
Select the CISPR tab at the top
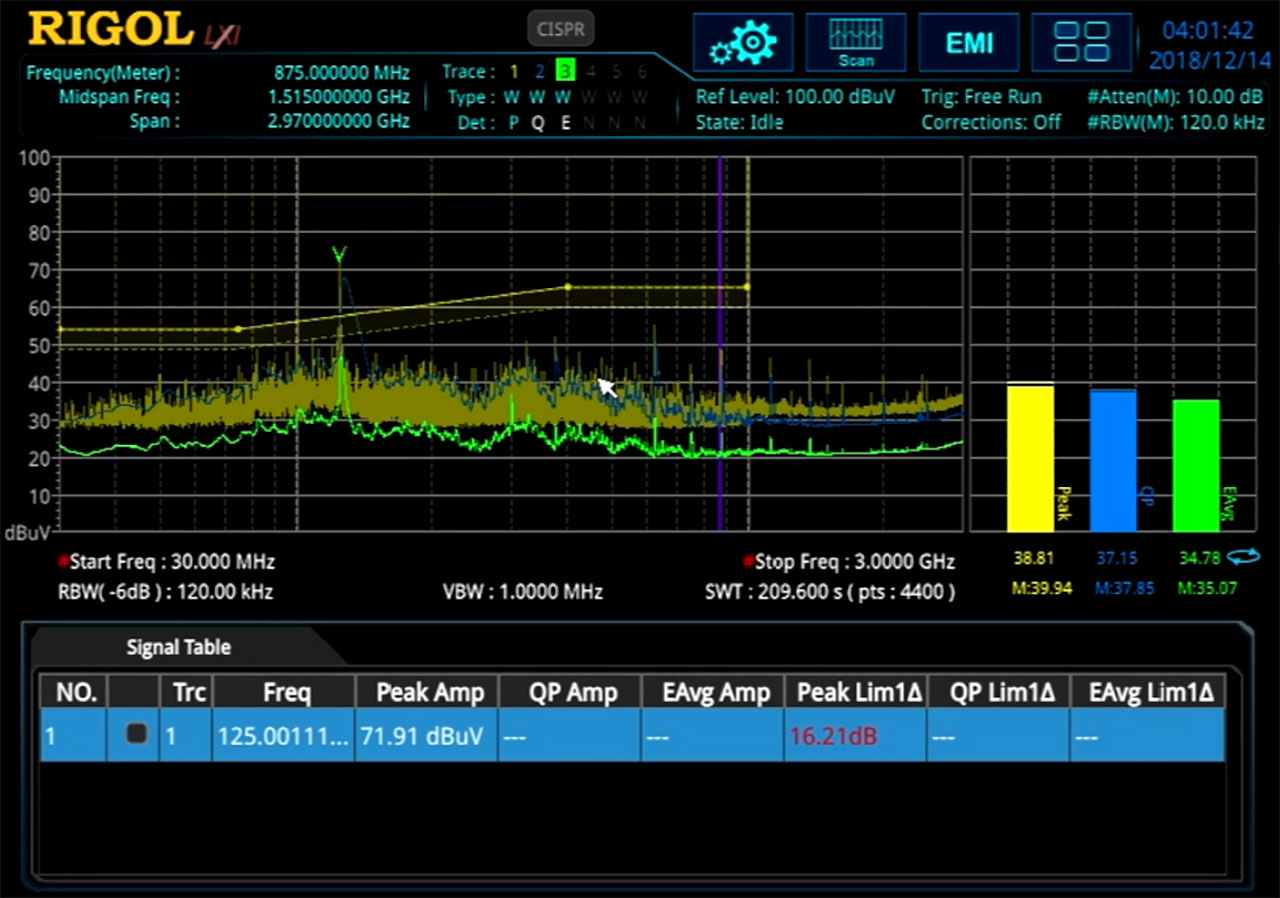click(x=560, y=29)
